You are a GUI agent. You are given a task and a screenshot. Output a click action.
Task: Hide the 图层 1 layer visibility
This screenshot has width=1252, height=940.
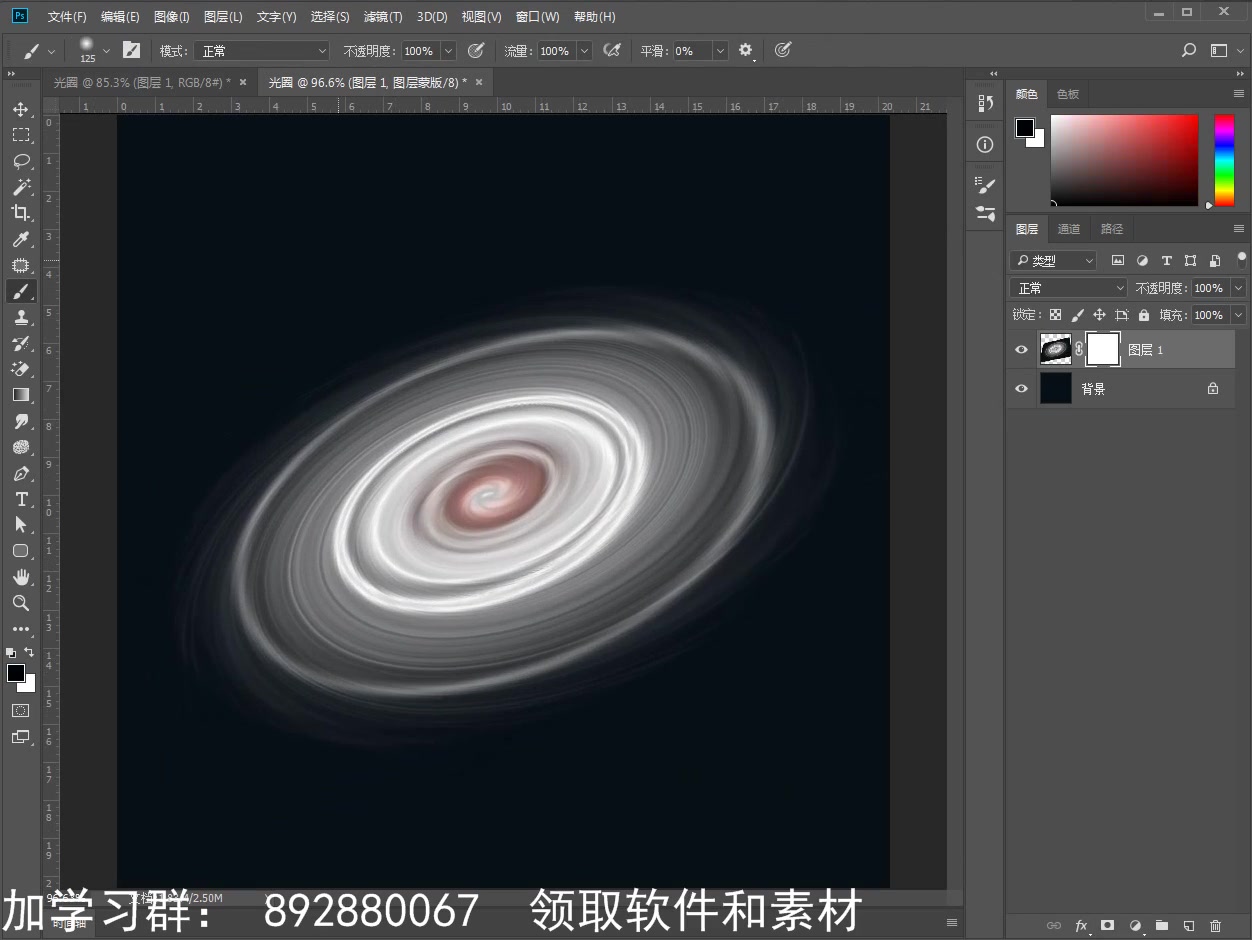(1020, 349)
